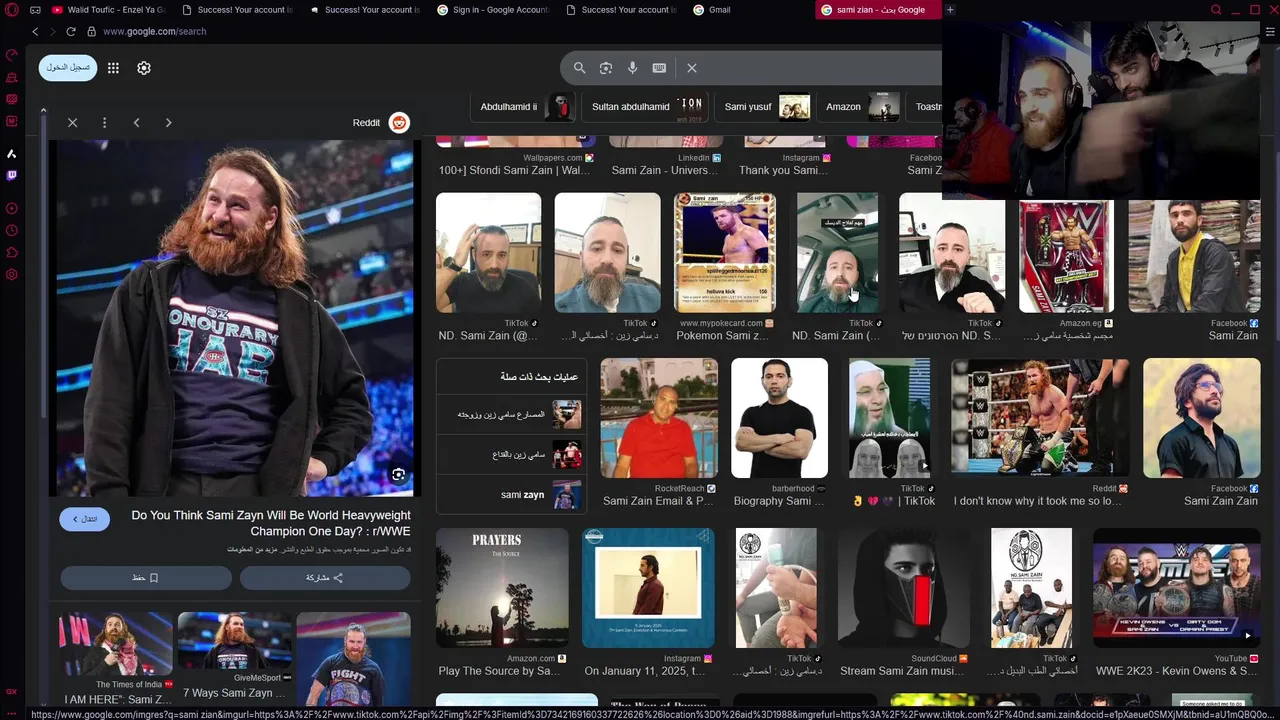Reload the current page
Screen dimensions: 1280x720
73,31
